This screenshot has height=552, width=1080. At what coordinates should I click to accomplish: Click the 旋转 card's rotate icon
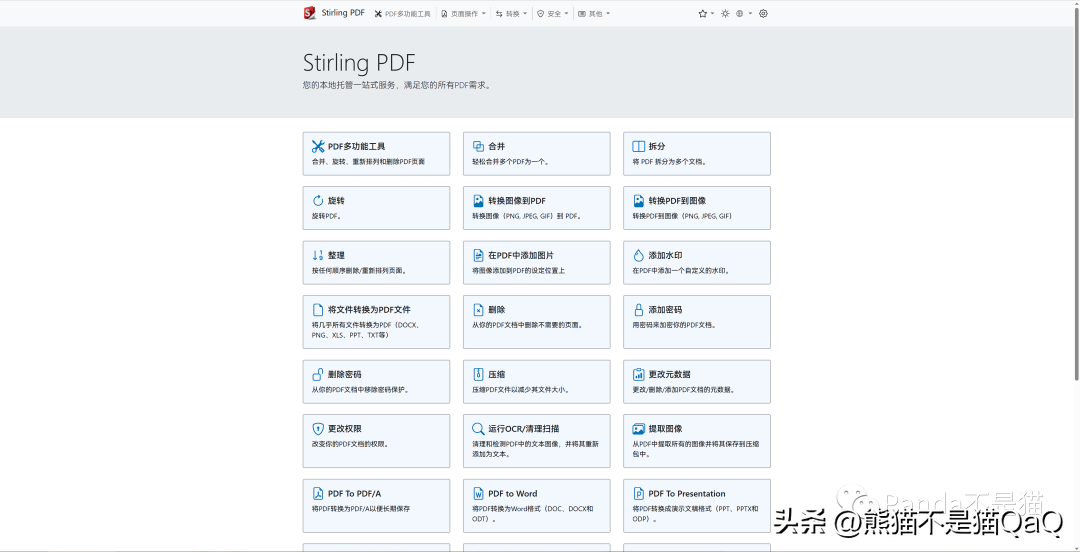pos(318,201)
